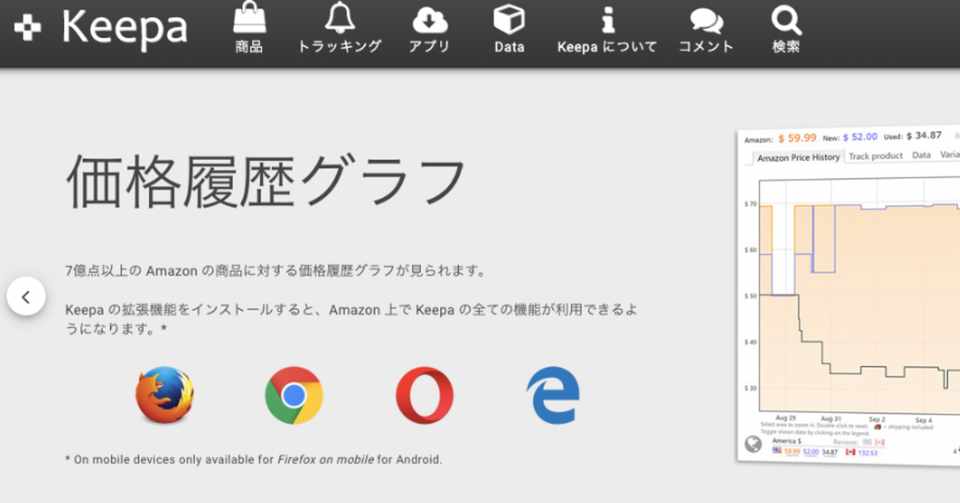Install the Chrome extension via Chrome icon
The height and width of the screenshot is (503, 960).
(x=294, y=395)
